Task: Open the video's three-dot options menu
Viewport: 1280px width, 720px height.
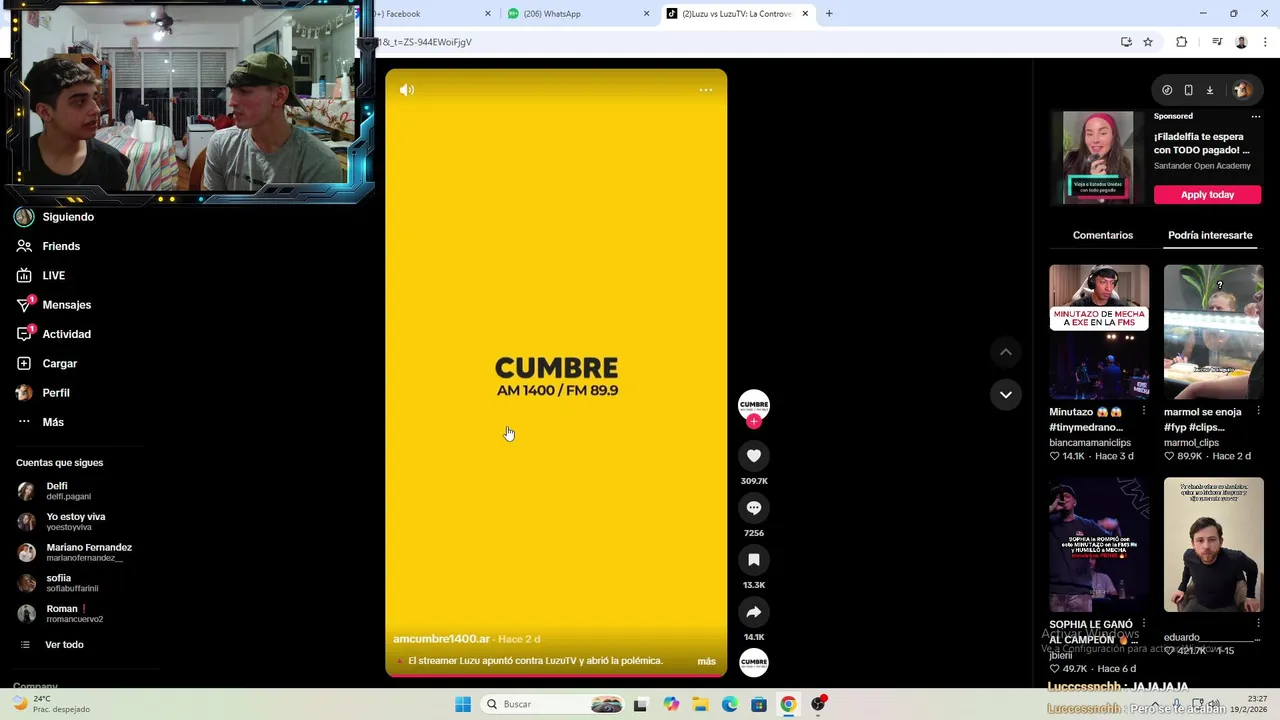Action: point(706,90)
